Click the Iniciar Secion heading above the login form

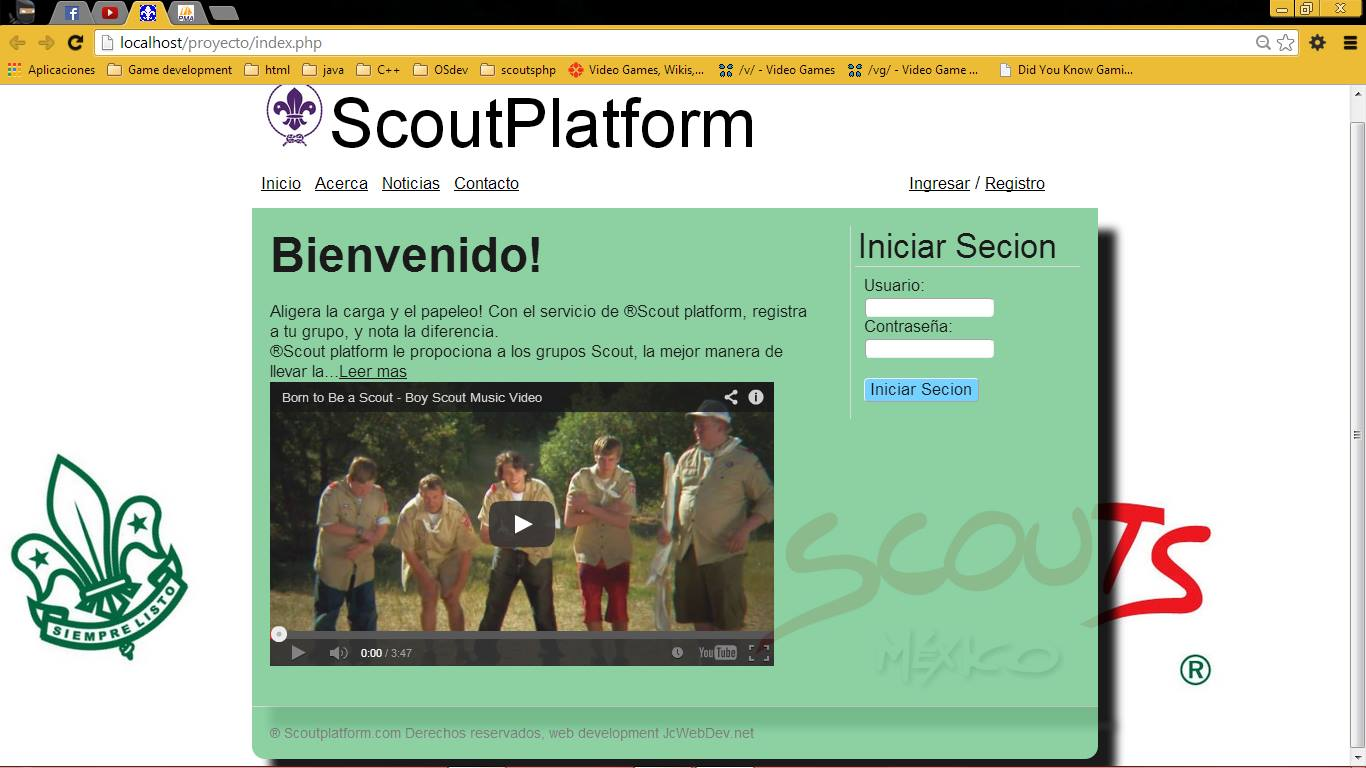click(x=957, y=246)
